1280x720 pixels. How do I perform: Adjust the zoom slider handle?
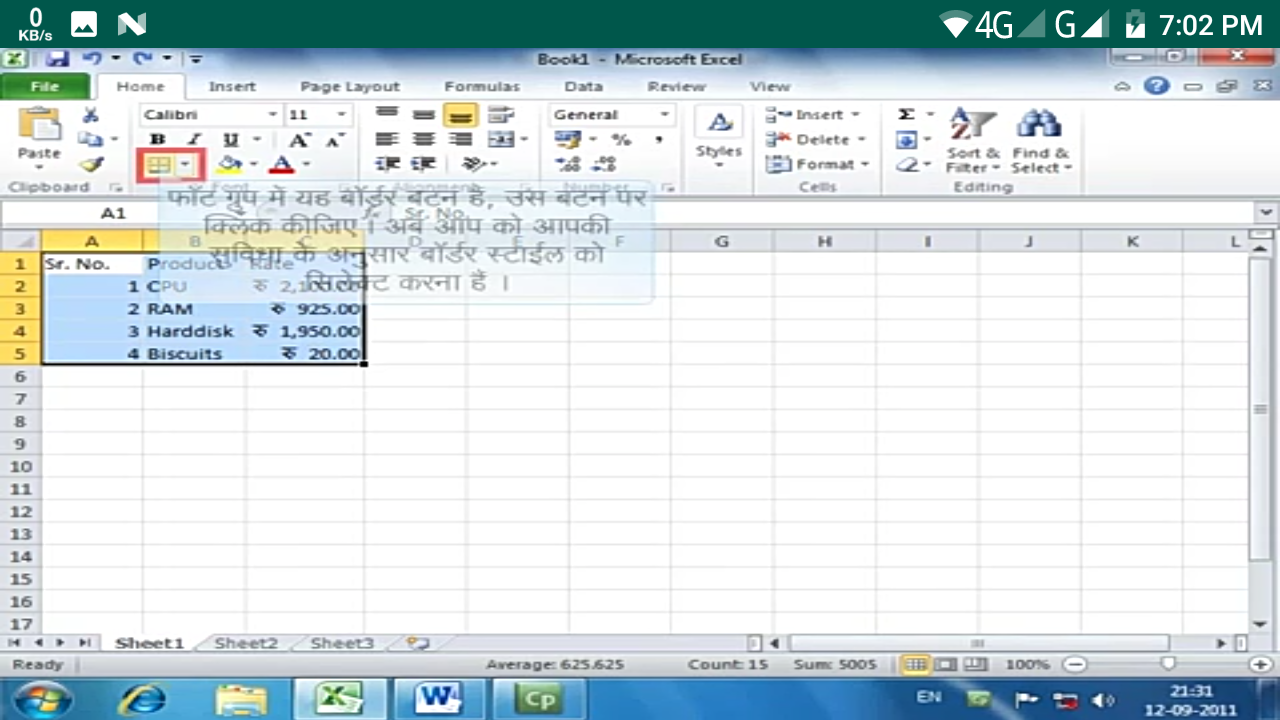(1167, 664)
